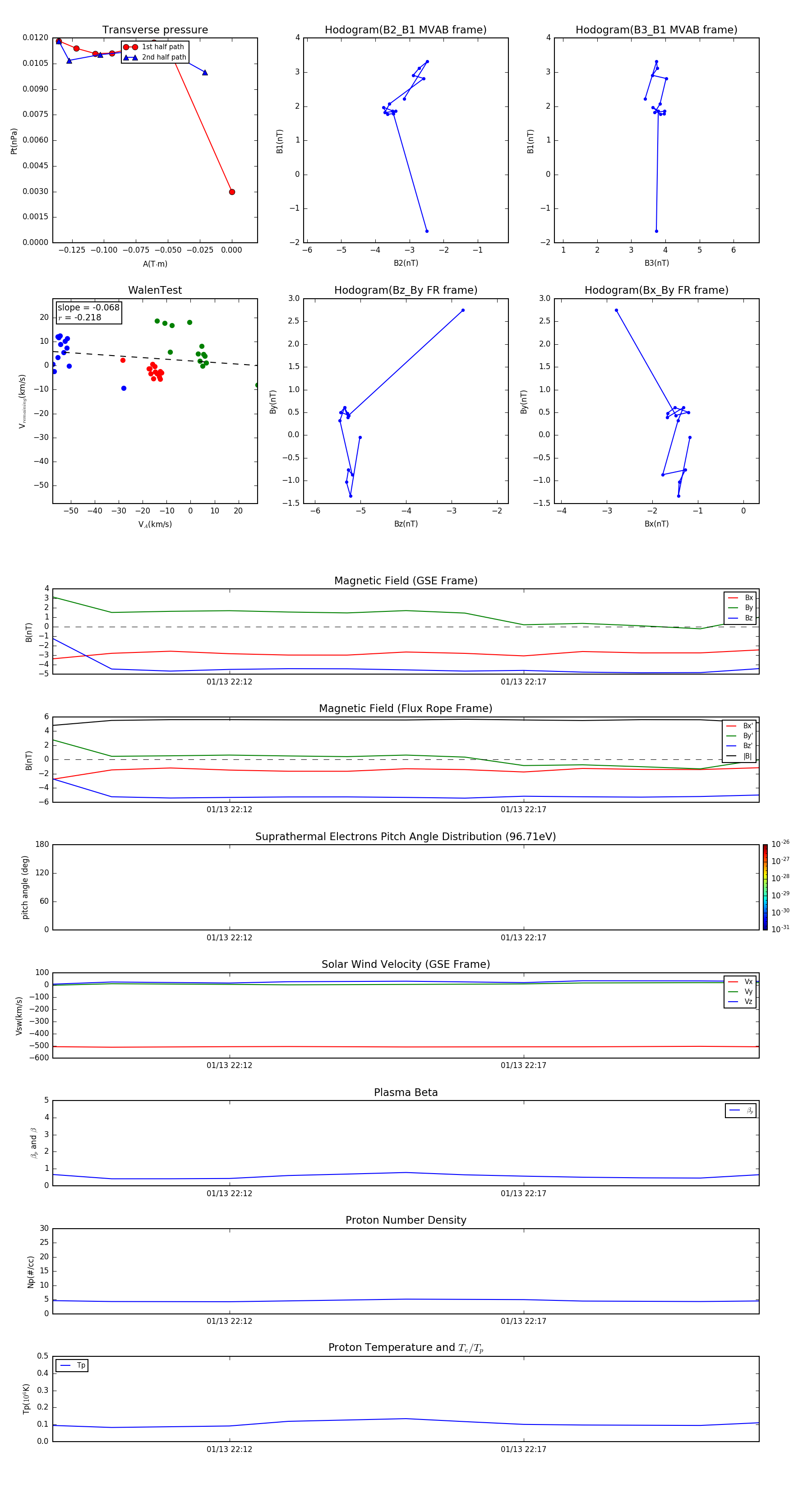Click the 'Solar Wind Velocity (GSE Frame)' title
This screenshot has width=812, height=1489.
pyautogui.click(x=406, y=965)
